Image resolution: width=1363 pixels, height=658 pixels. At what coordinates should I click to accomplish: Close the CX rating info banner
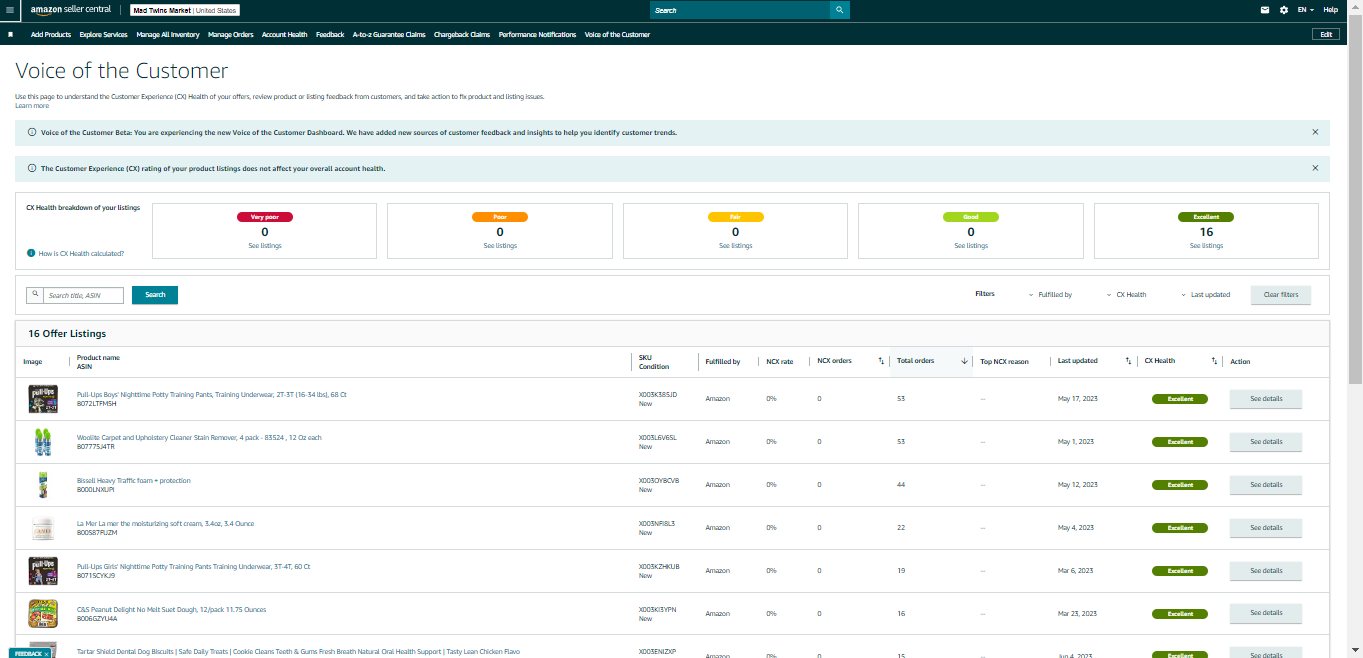coord(1315,168)
